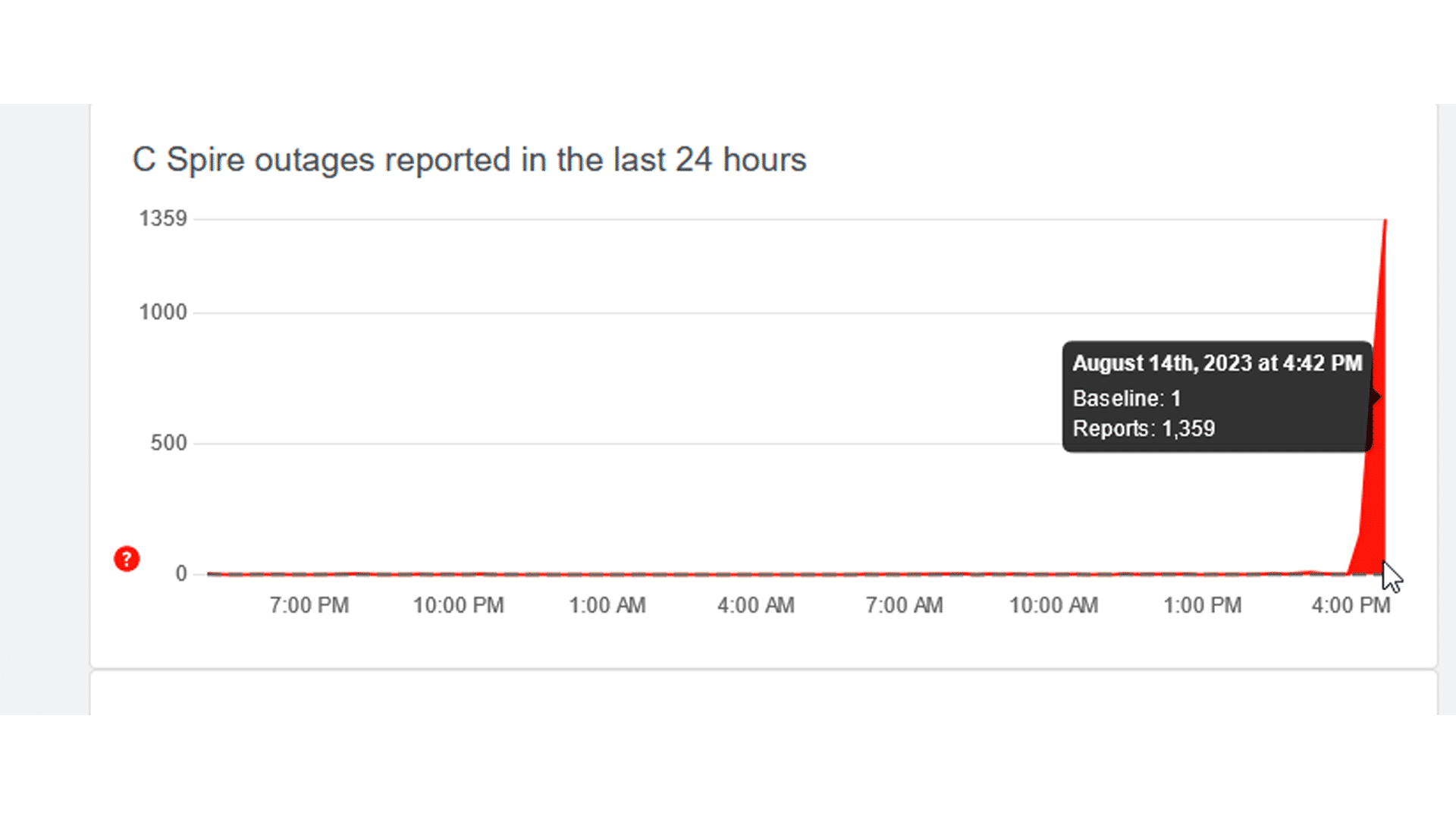Click the 7:00 PM time axis label

[309, 605]
